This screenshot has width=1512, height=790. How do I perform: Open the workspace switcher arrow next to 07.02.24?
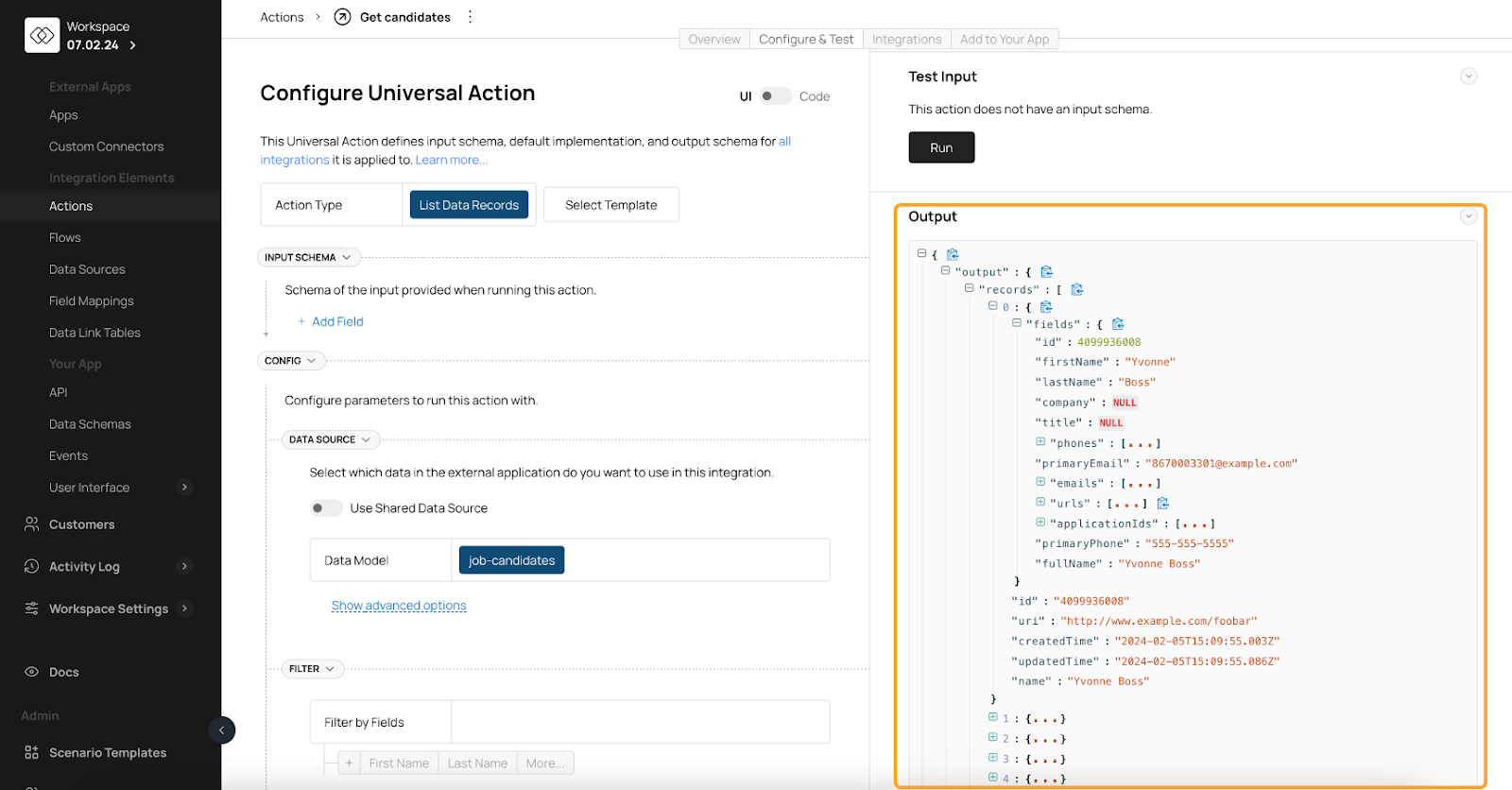(x=132, y=45)
